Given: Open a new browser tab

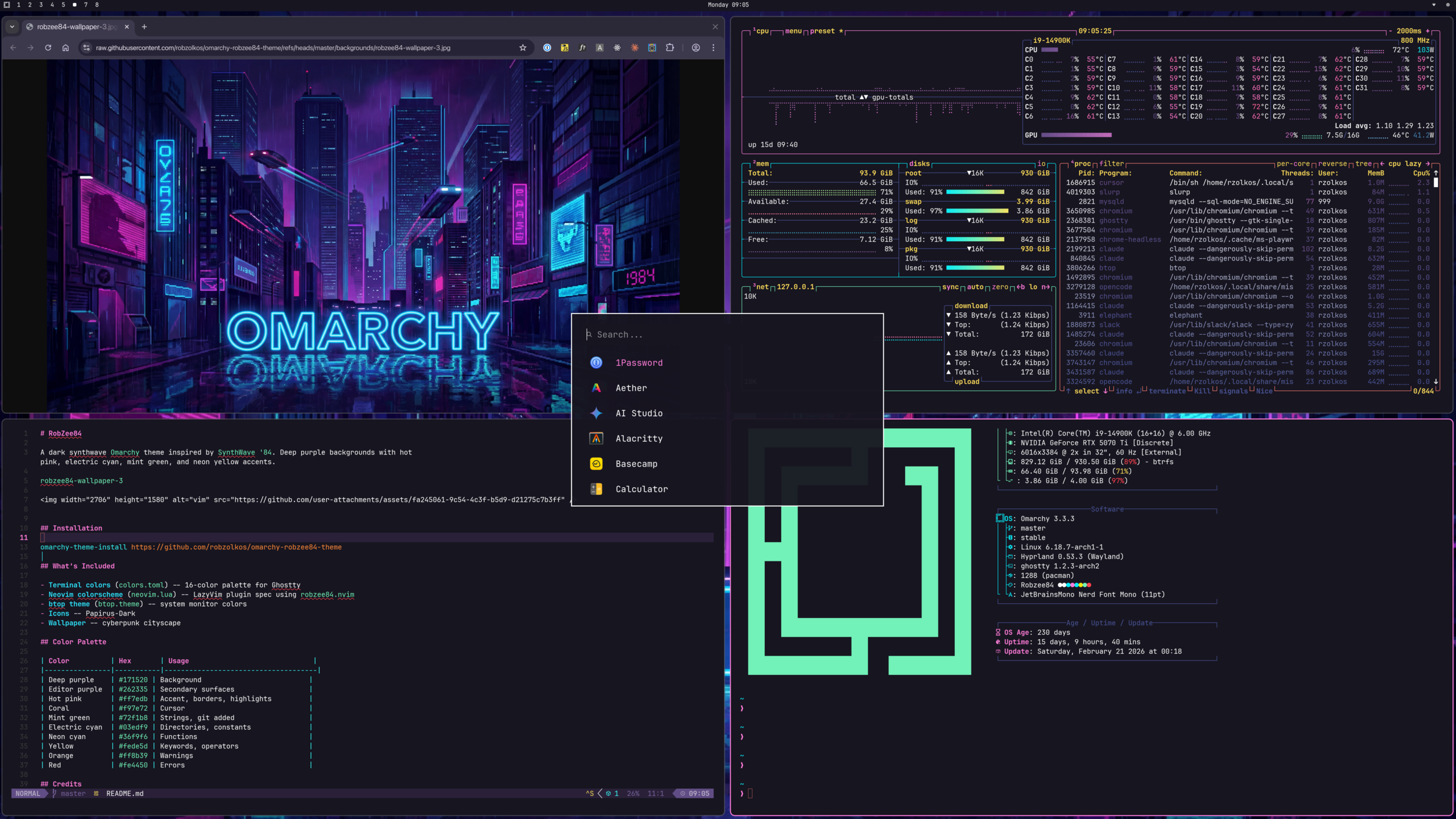Looking at the screenshot, I should [144, 27].
